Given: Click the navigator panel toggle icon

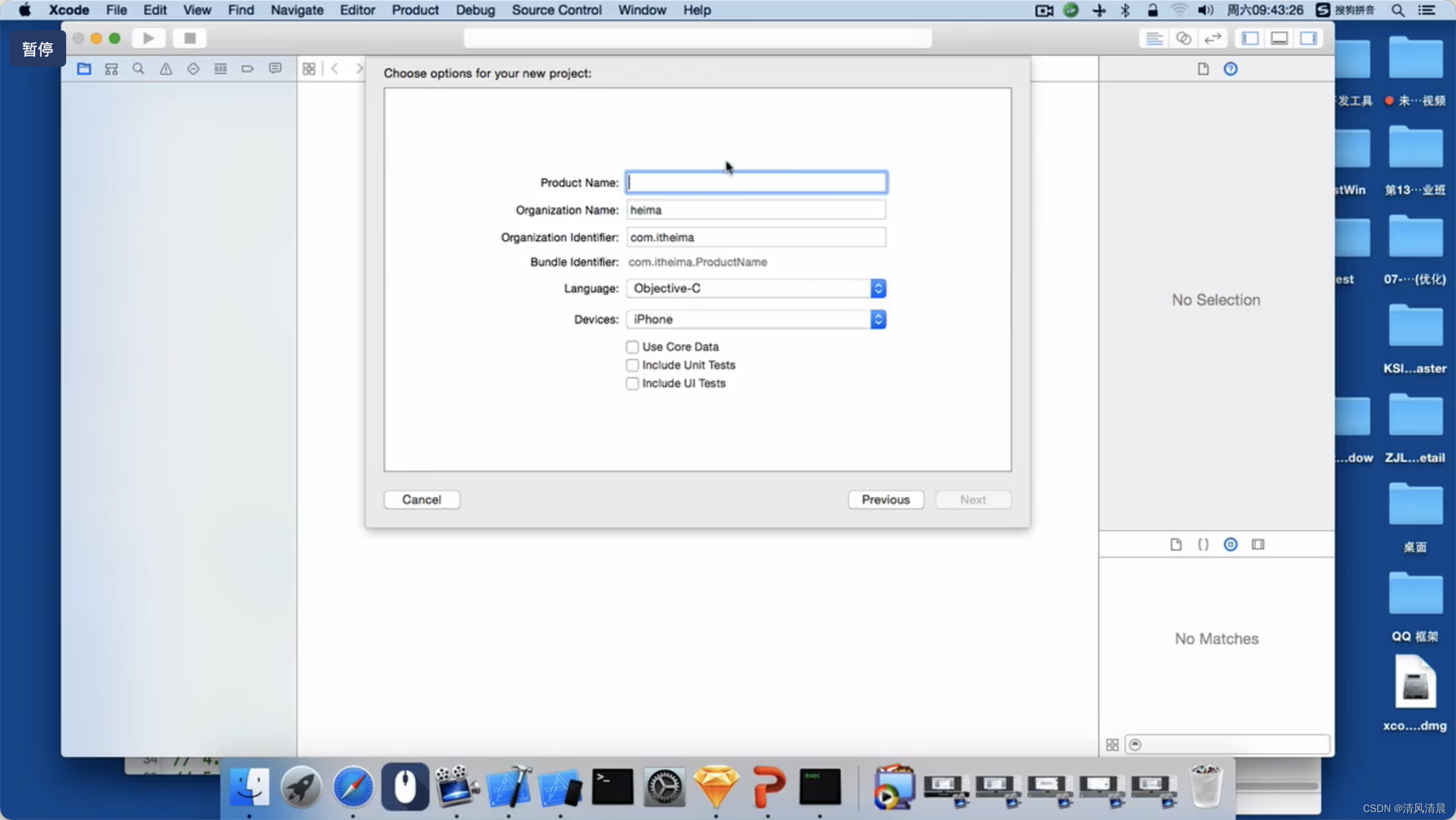Looking at the screenshot, I should 1253,37.
